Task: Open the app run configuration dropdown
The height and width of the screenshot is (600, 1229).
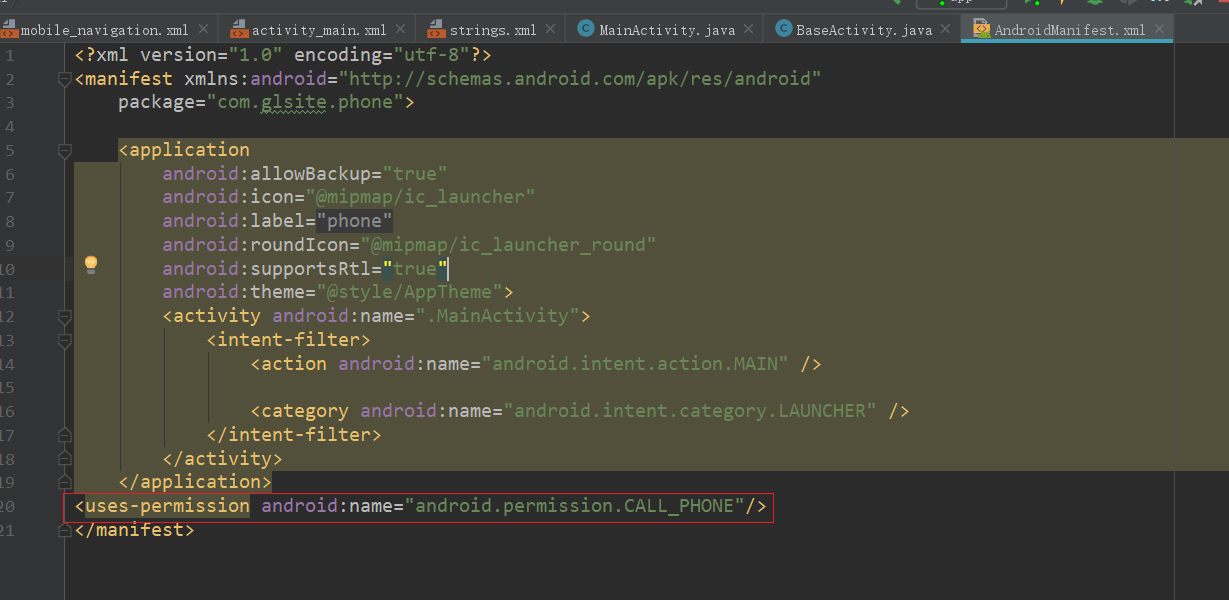Action: (x=960, y=5)
